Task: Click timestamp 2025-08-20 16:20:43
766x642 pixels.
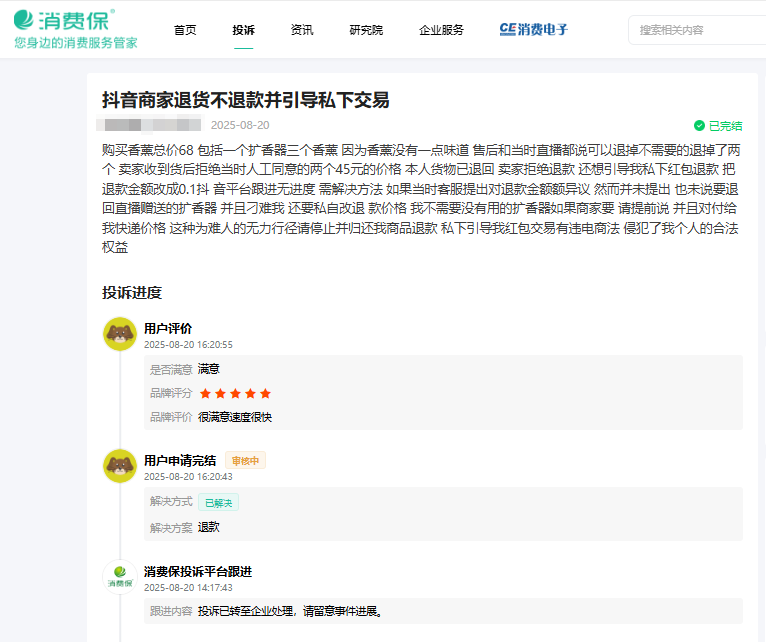Action: coord(188,476)
